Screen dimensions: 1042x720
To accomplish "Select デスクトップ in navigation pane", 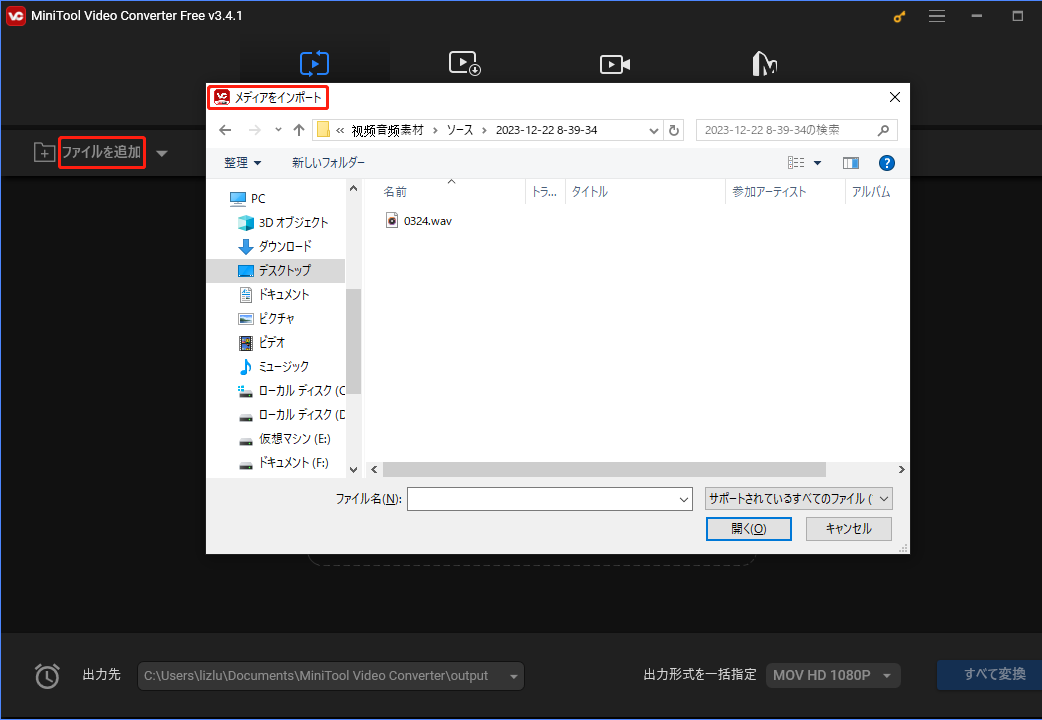I will [276, 271].
